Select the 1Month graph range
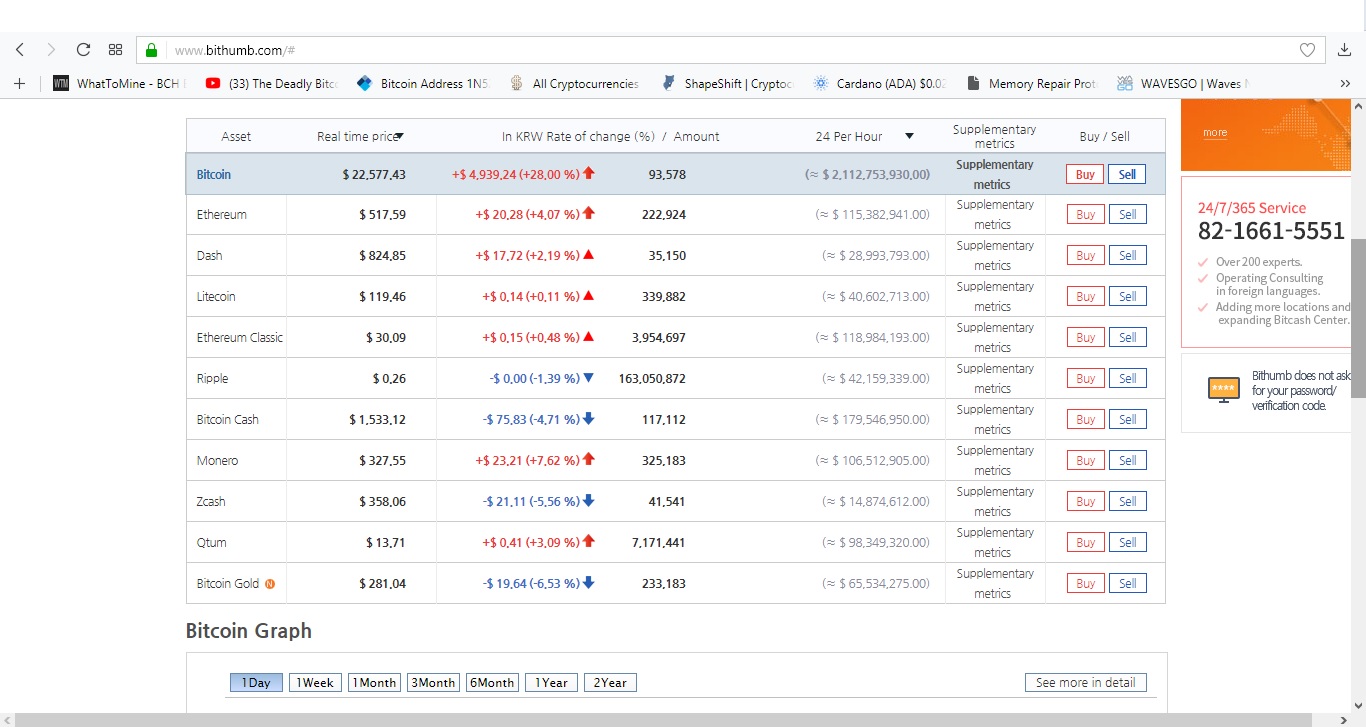 coord(374,683)
